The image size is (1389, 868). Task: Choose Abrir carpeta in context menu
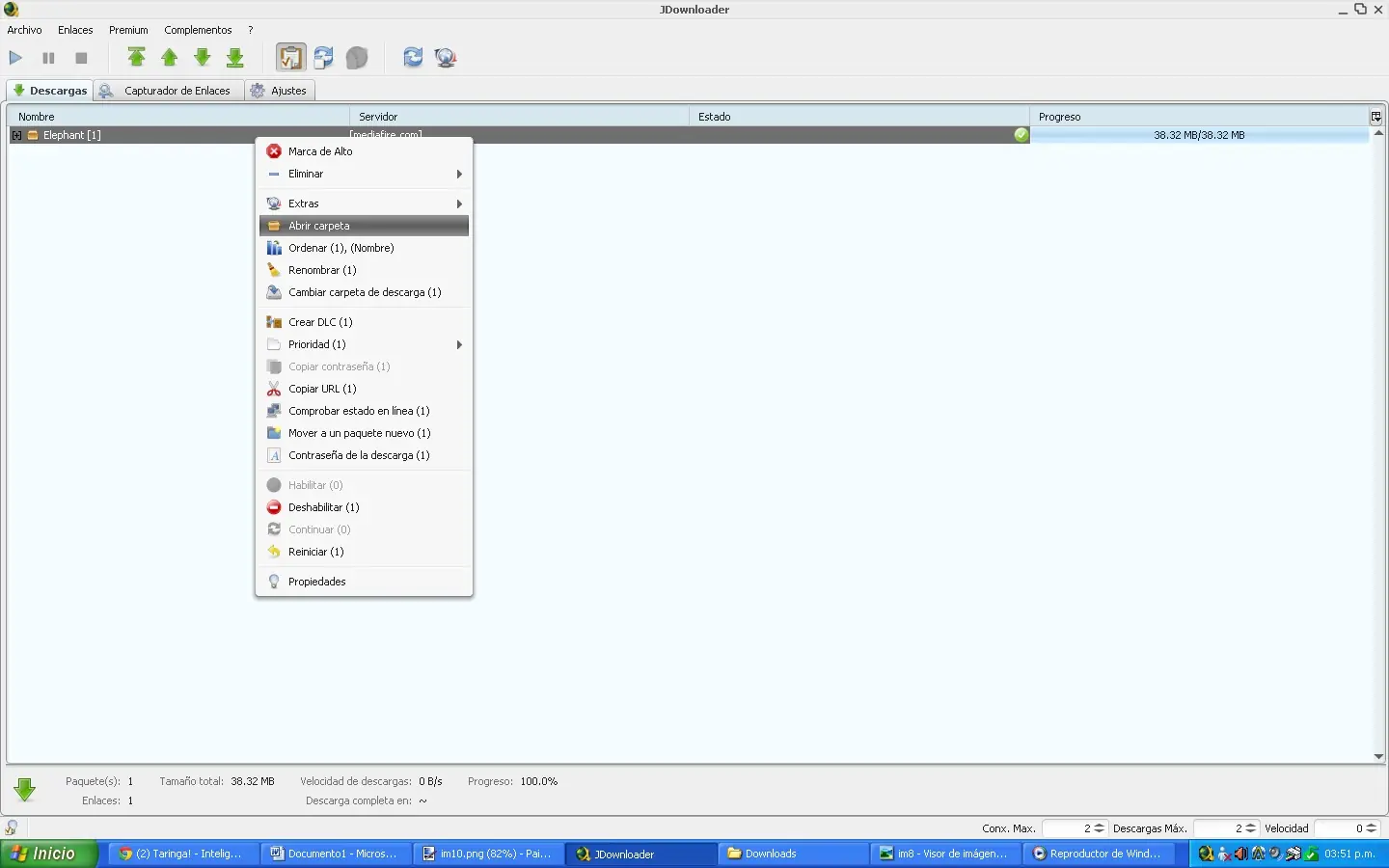pos(365,226)
